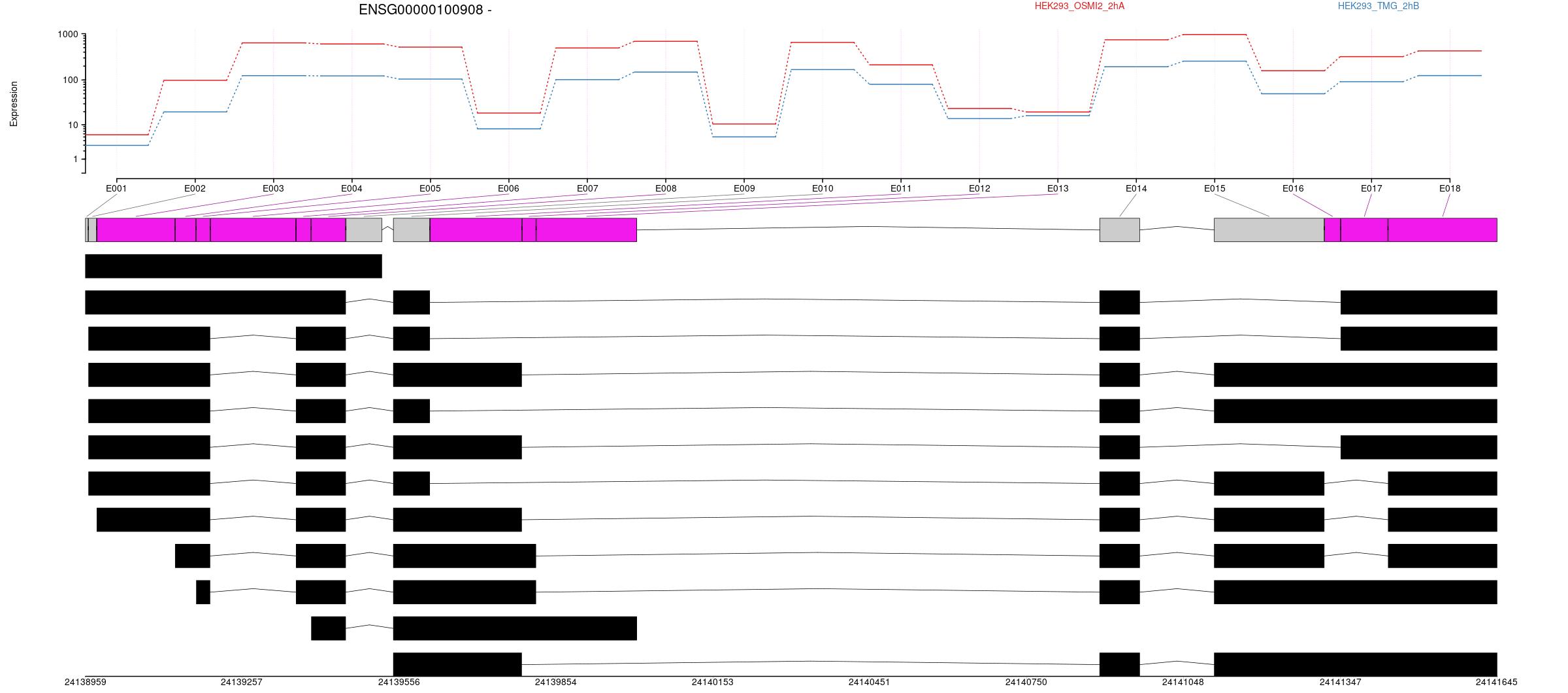
Task: Click genomic coordinate 24139854
Action: coord(556,682)
